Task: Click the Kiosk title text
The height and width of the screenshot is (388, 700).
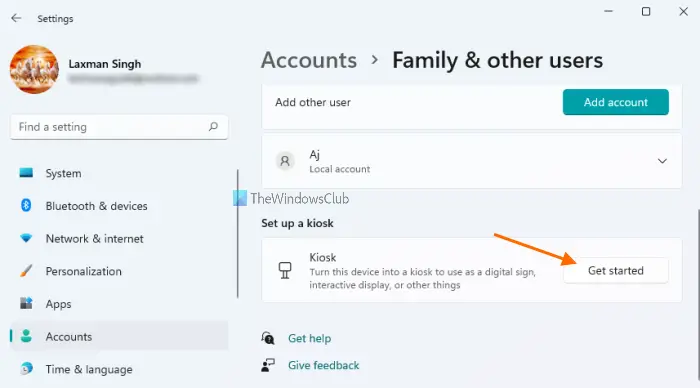Action: coord(323,258)
